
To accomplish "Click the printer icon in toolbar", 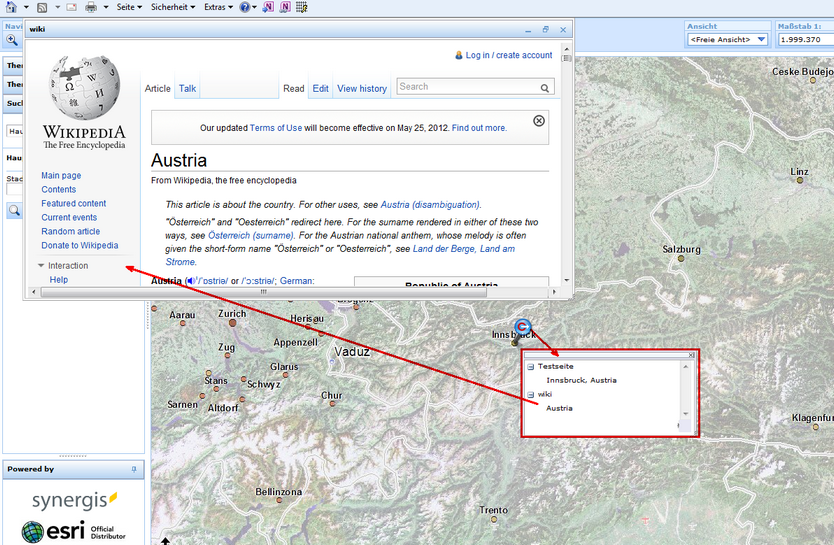I will coord(91,7).
